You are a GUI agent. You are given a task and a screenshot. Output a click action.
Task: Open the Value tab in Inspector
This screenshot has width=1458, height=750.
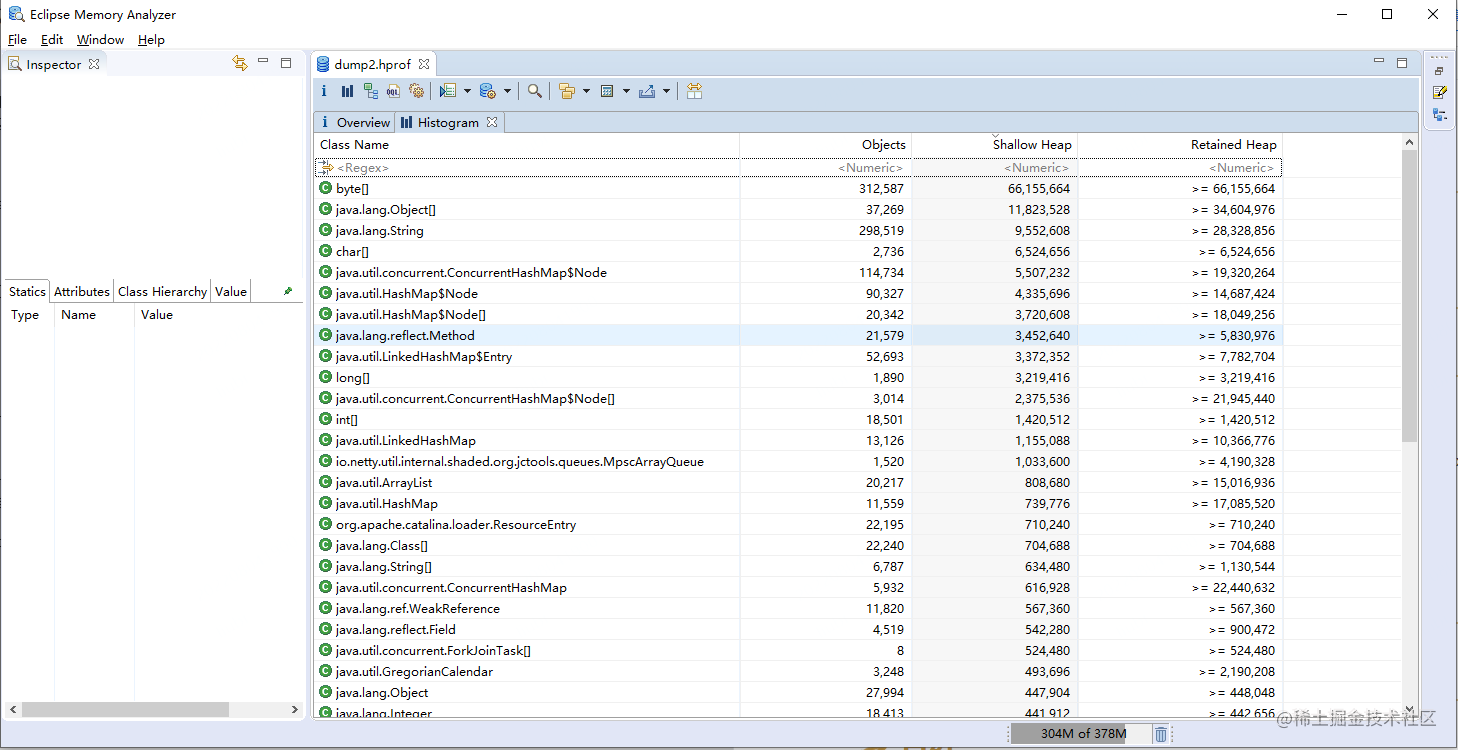pos(230,291)
